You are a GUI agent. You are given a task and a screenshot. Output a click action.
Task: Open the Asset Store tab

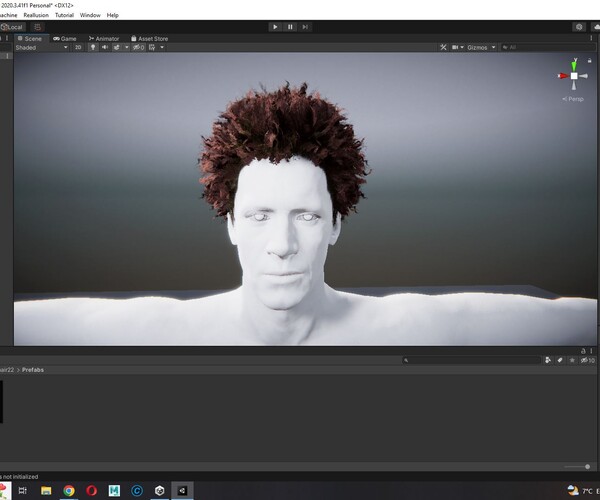pyautogui.click(x=150, y=38)
